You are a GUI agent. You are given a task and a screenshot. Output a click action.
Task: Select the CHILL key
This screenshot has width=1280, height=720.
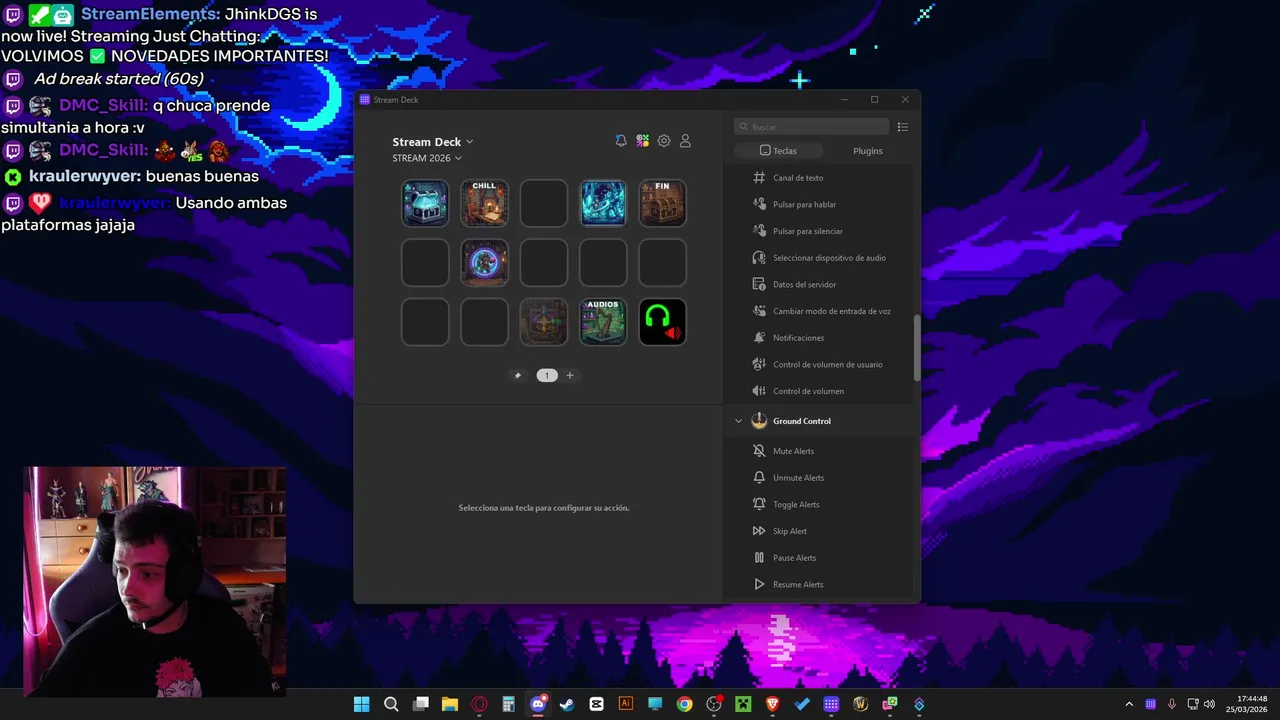pos(484,203)
